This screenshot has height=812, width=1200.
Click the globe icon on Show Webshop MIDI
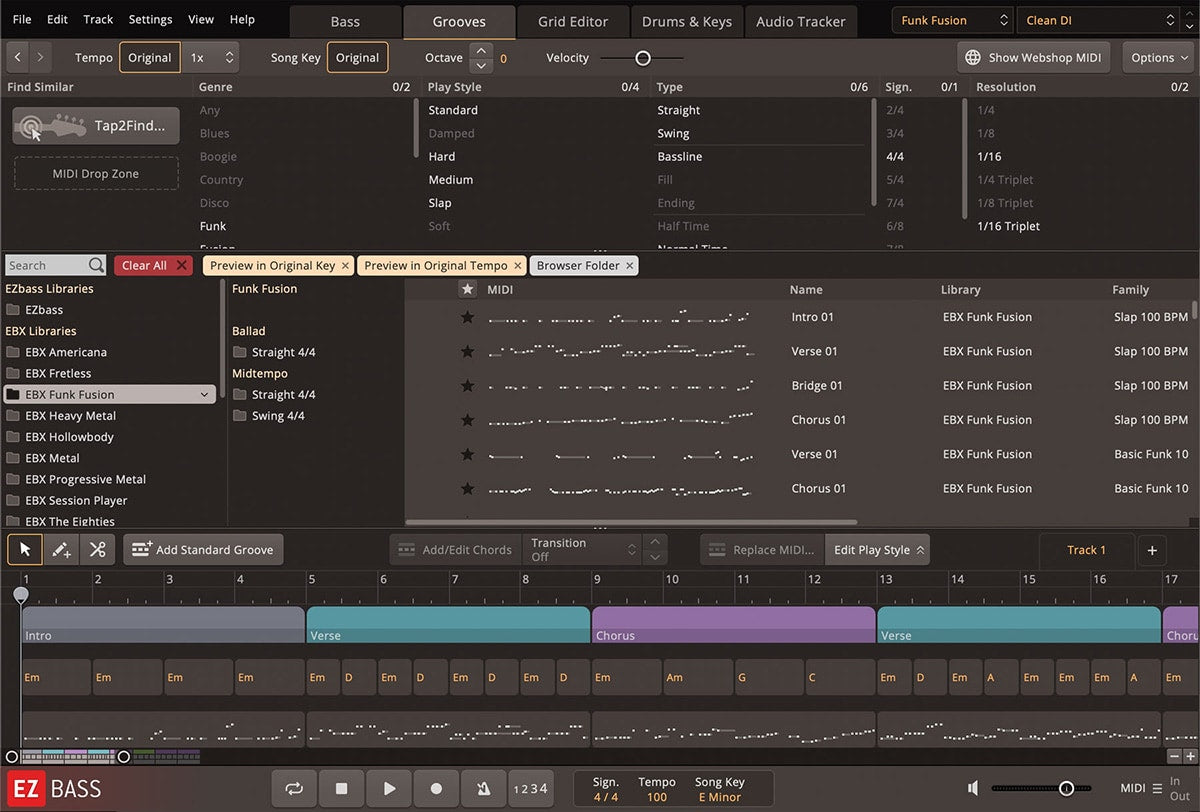tap(974, 58)
